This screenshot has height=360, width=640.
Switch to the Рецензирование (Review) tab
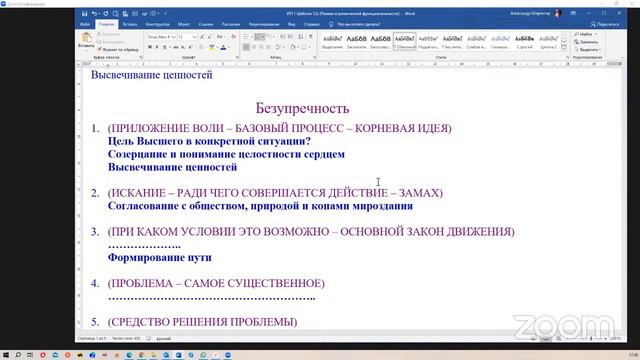[x=264, y=24]
